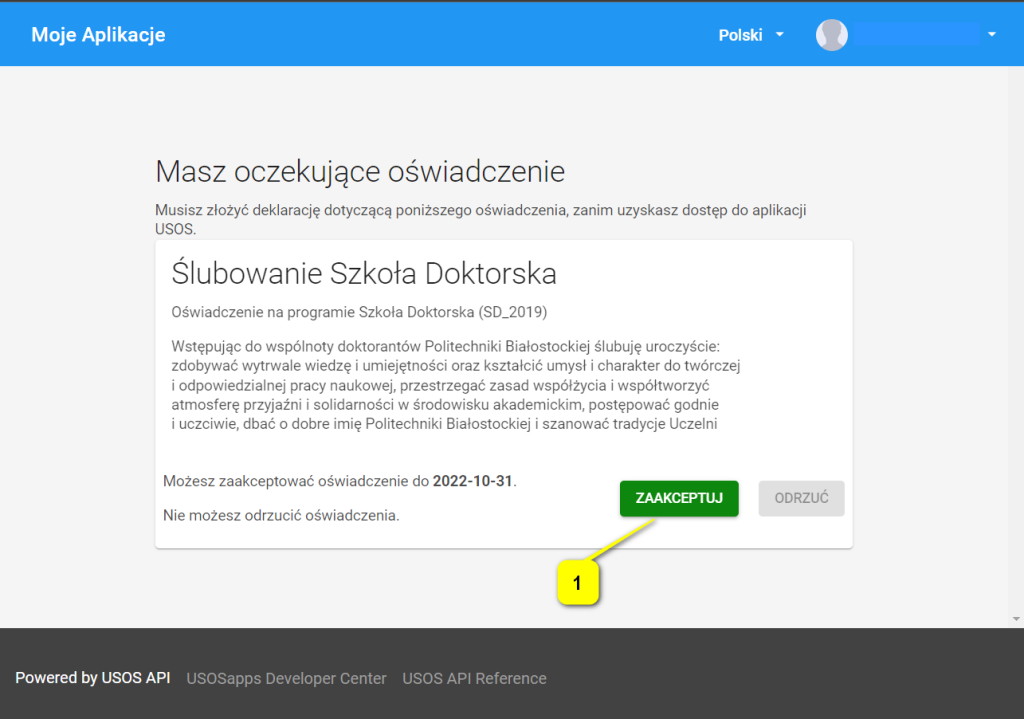Open the USOSapps Developer Center link
Screen dimensions: 1024x719
pyautogui.click(x=286, y=679)
